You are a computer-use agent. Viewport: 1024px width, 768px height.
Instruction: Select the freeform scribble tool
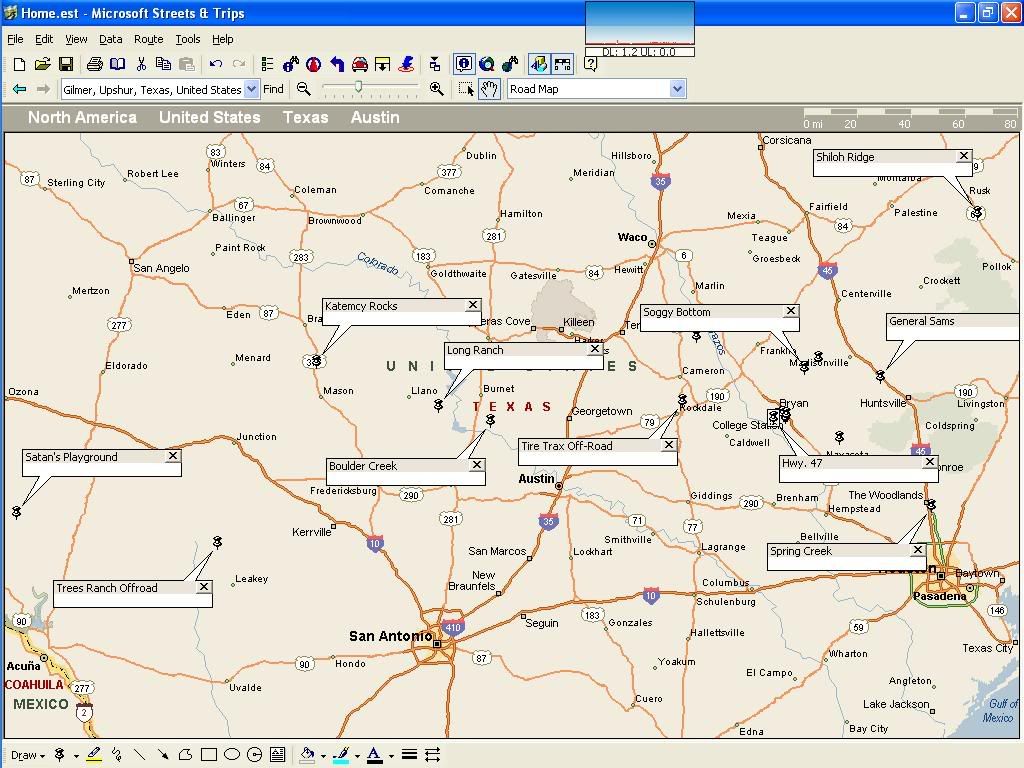117,755
